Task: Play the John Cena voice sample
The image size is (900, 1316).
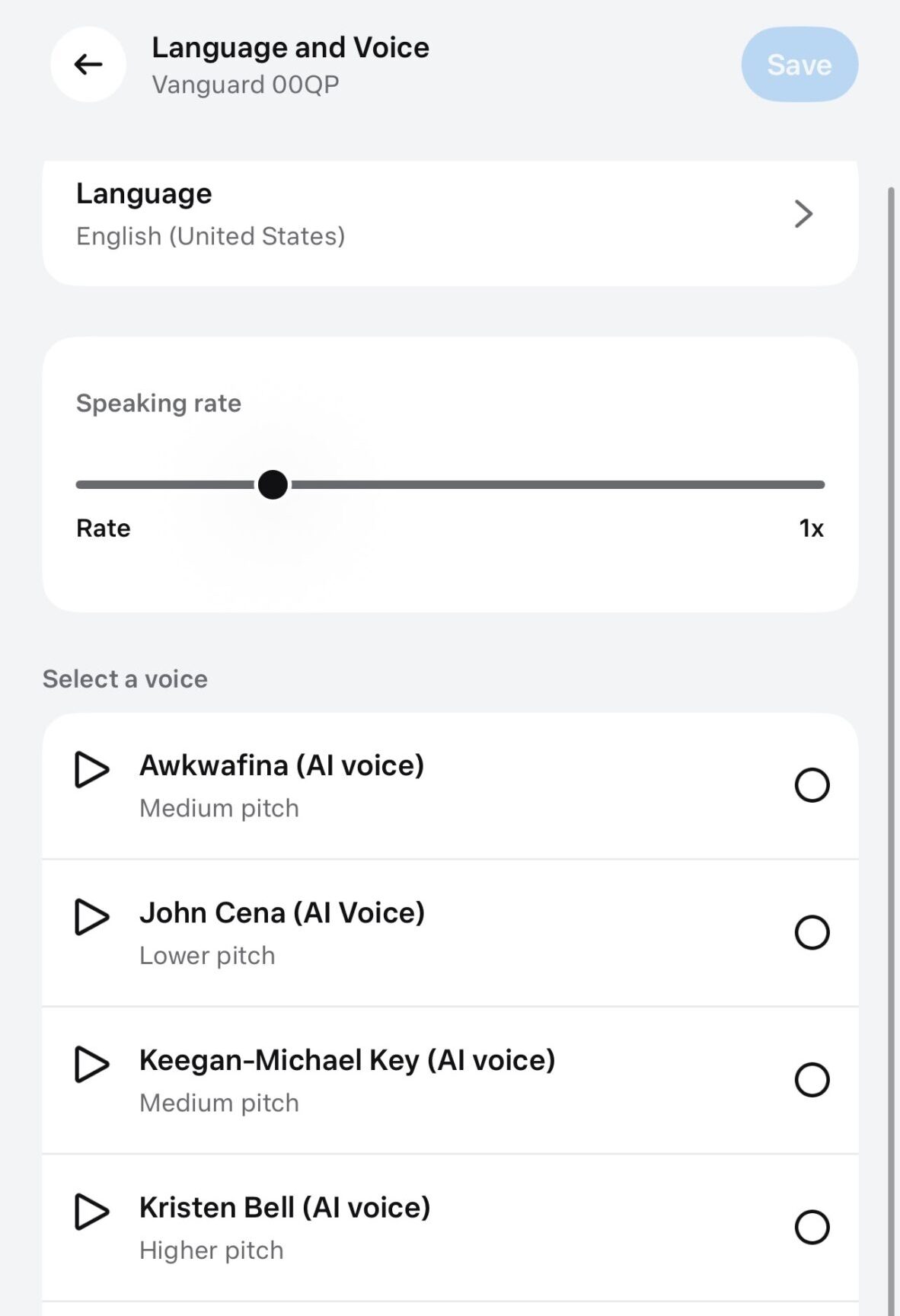Action: (x=91, y=917)
